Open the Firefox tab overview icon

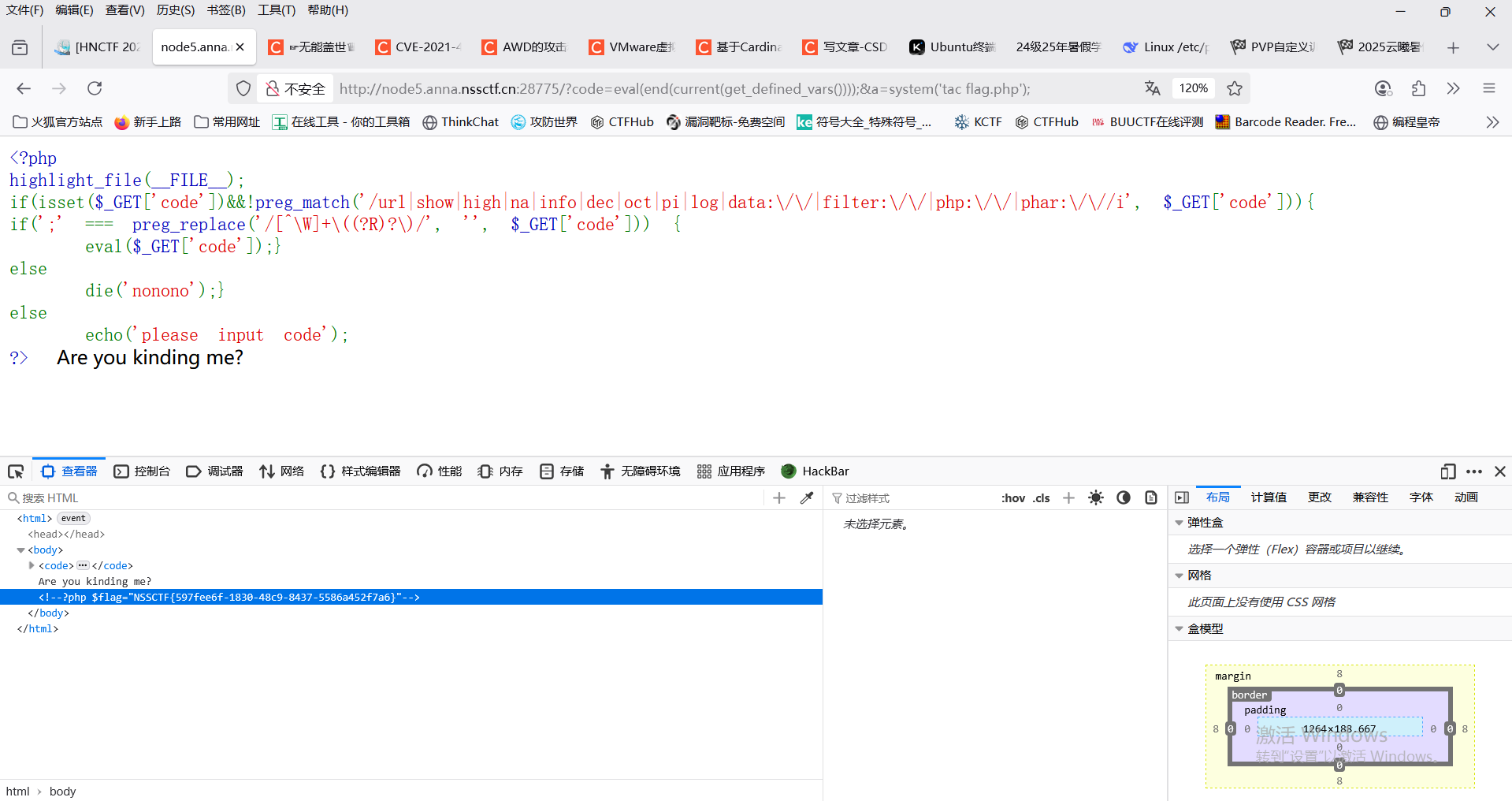point(20,47)
